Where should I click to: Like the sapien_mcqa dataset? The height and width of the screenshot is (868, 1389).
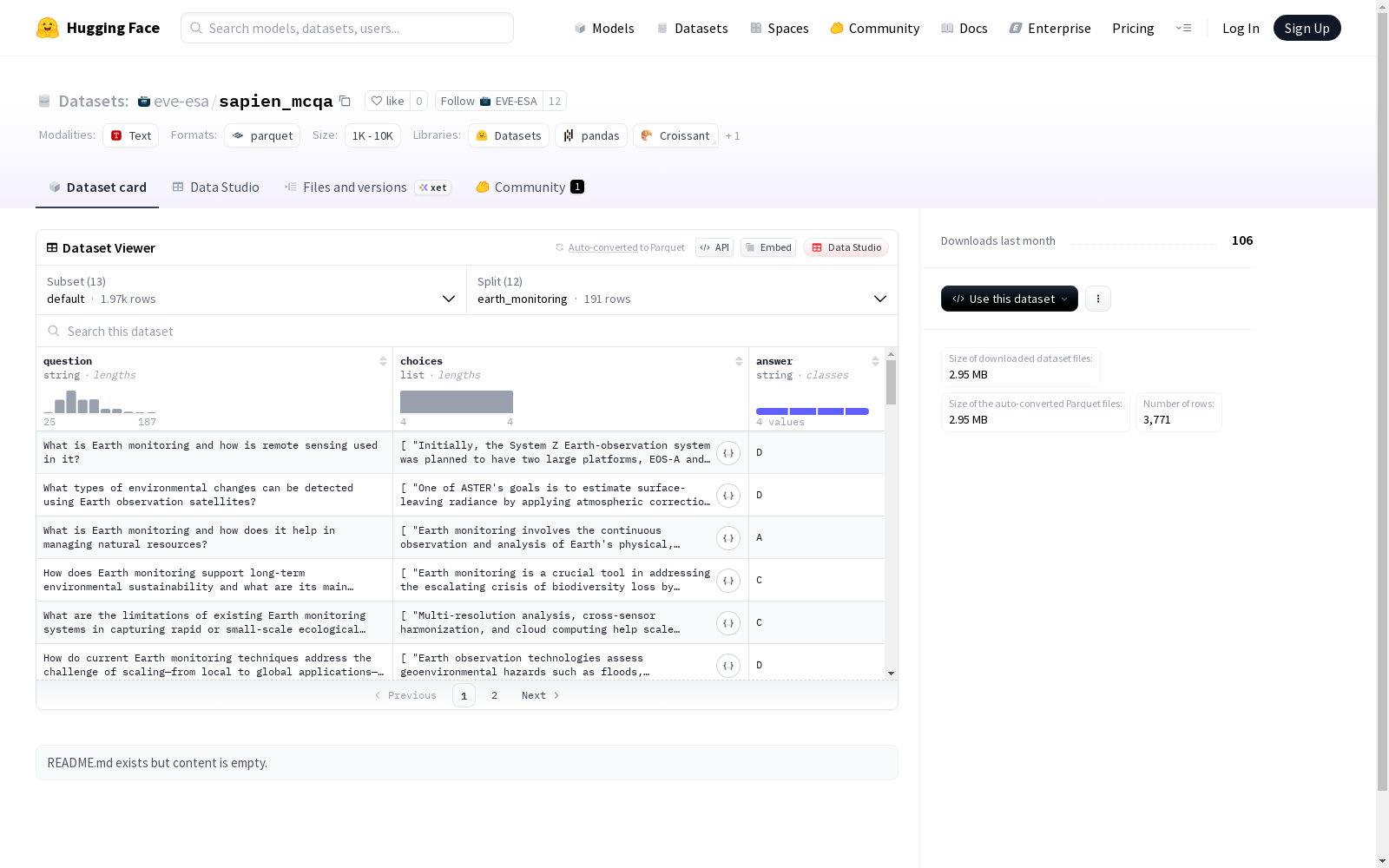point(387,101)
